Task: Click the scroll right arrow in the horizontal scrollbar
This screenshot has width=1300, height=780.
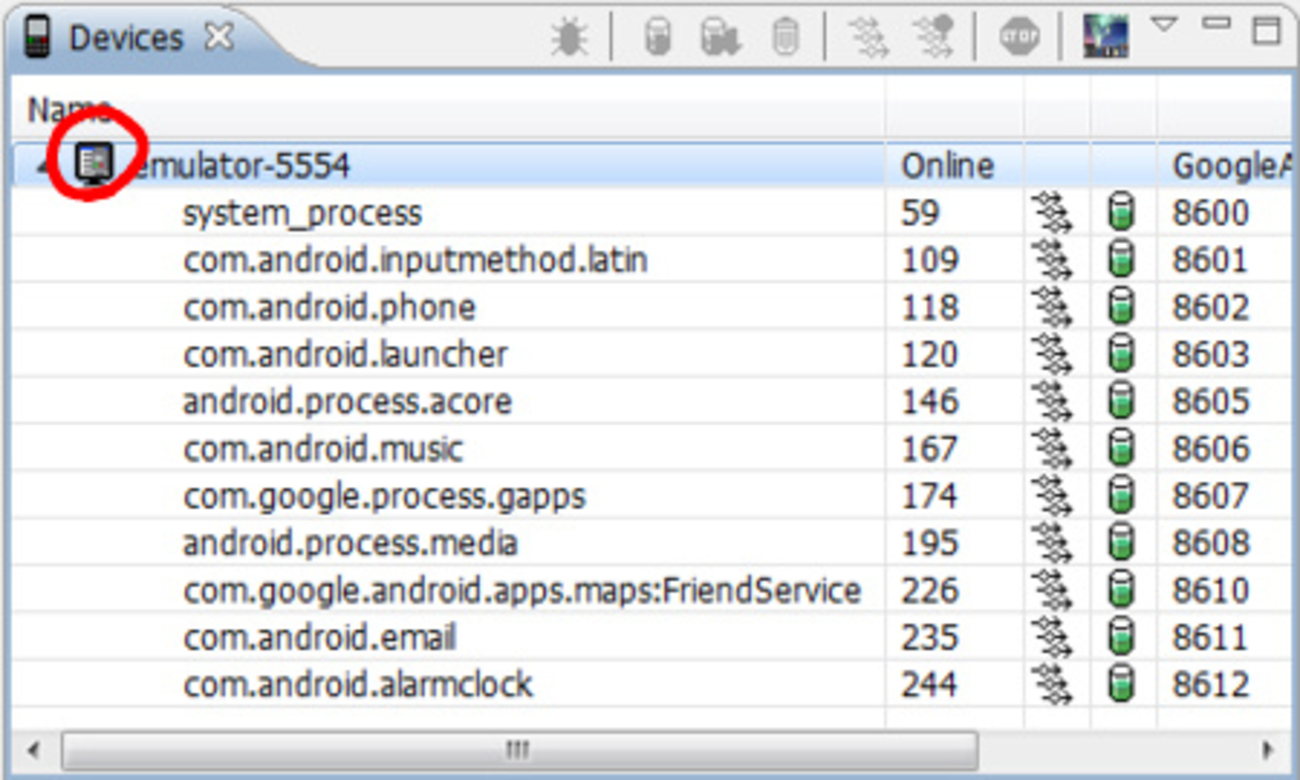Action: point(1268,749)
